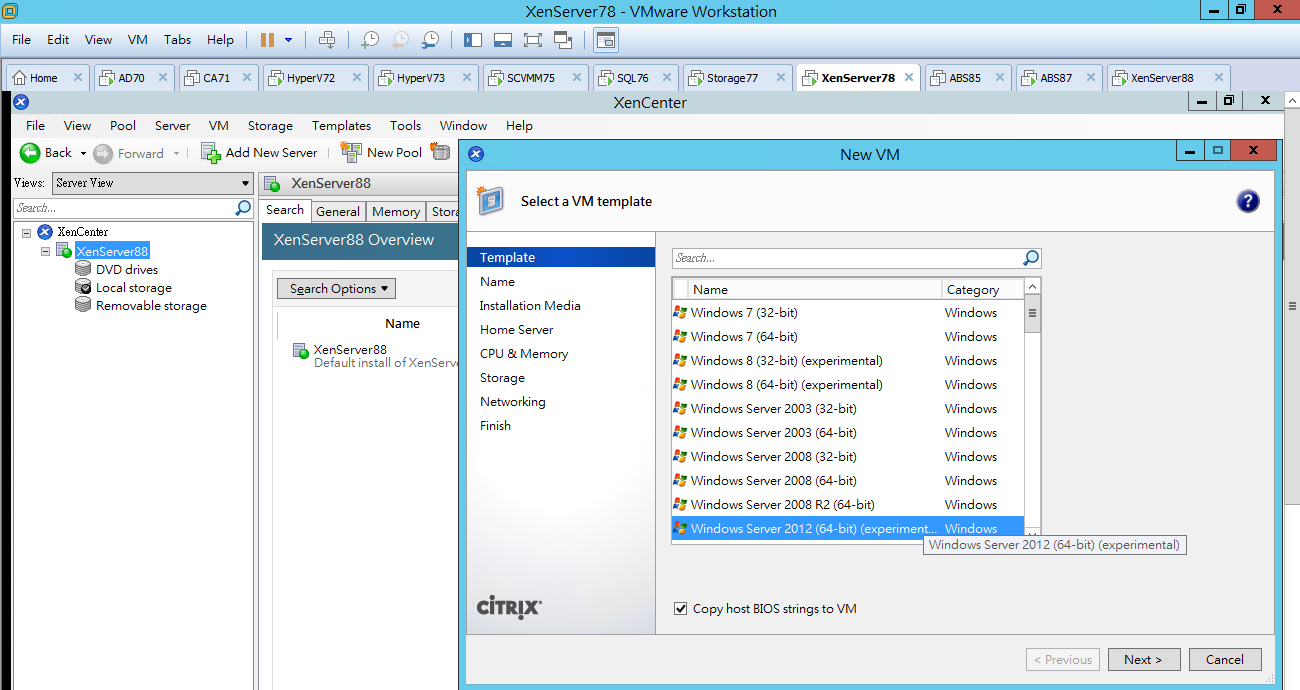Viewport: 1300px width, 690px height.
Task: Click the green Back arrow icon in XenCenter
Action: [30, 153]
